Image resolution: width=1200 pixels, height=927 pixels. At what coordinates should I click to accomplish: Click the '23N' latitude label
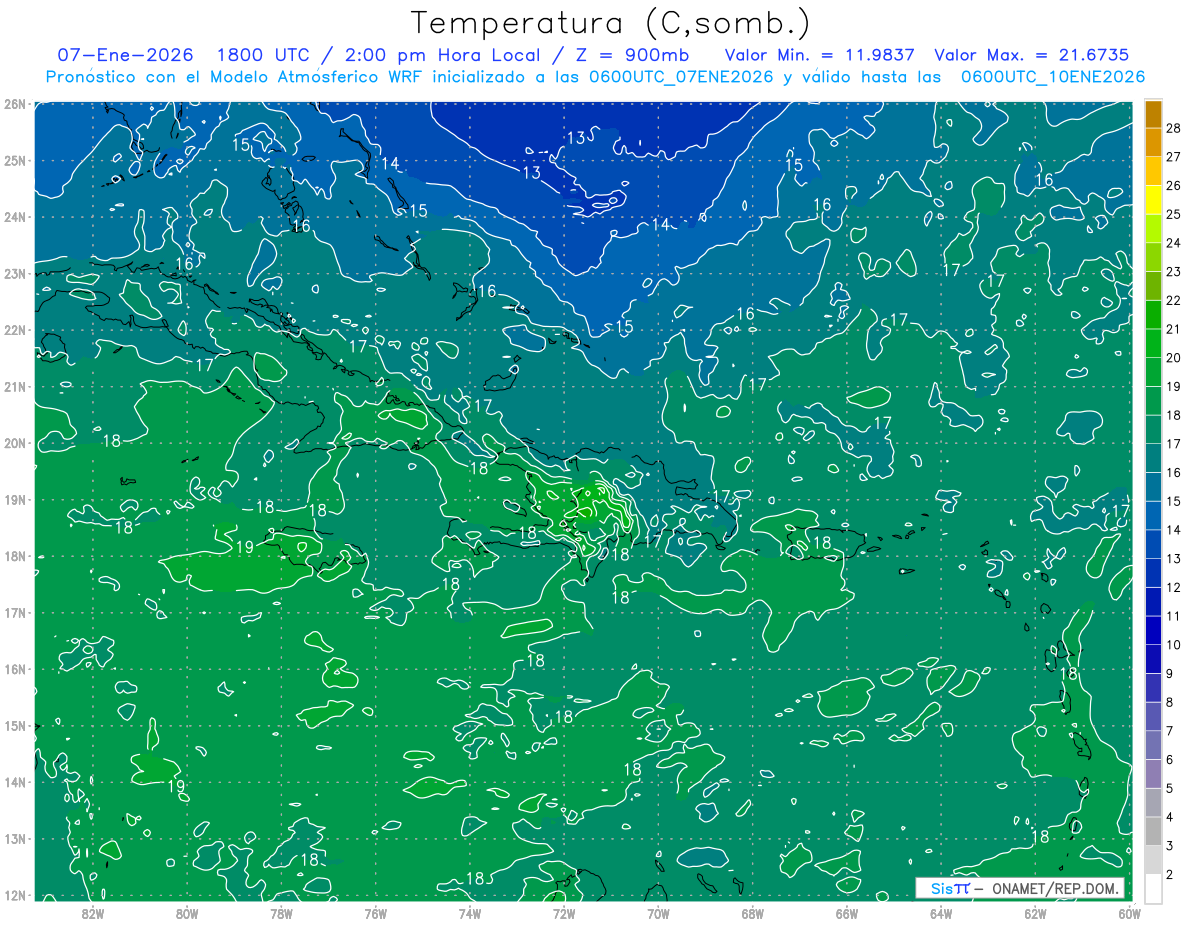(15, 273)
